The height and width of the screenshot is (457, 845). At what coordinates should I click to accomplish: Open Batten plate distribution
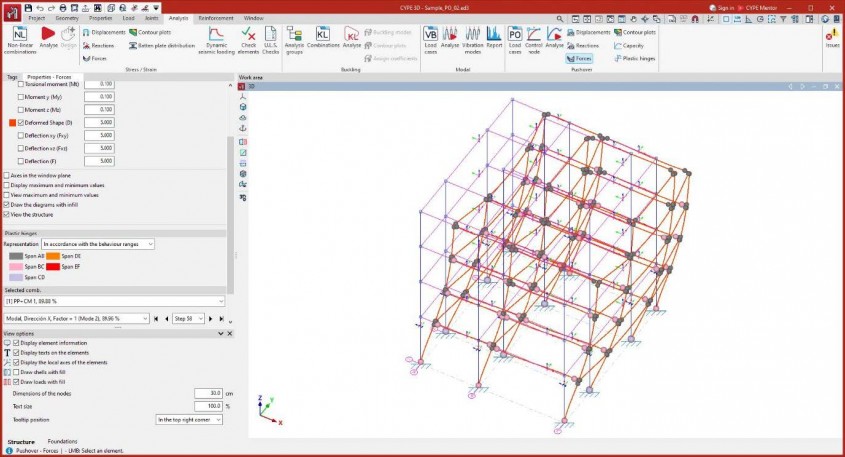click(x=162, y=46)
